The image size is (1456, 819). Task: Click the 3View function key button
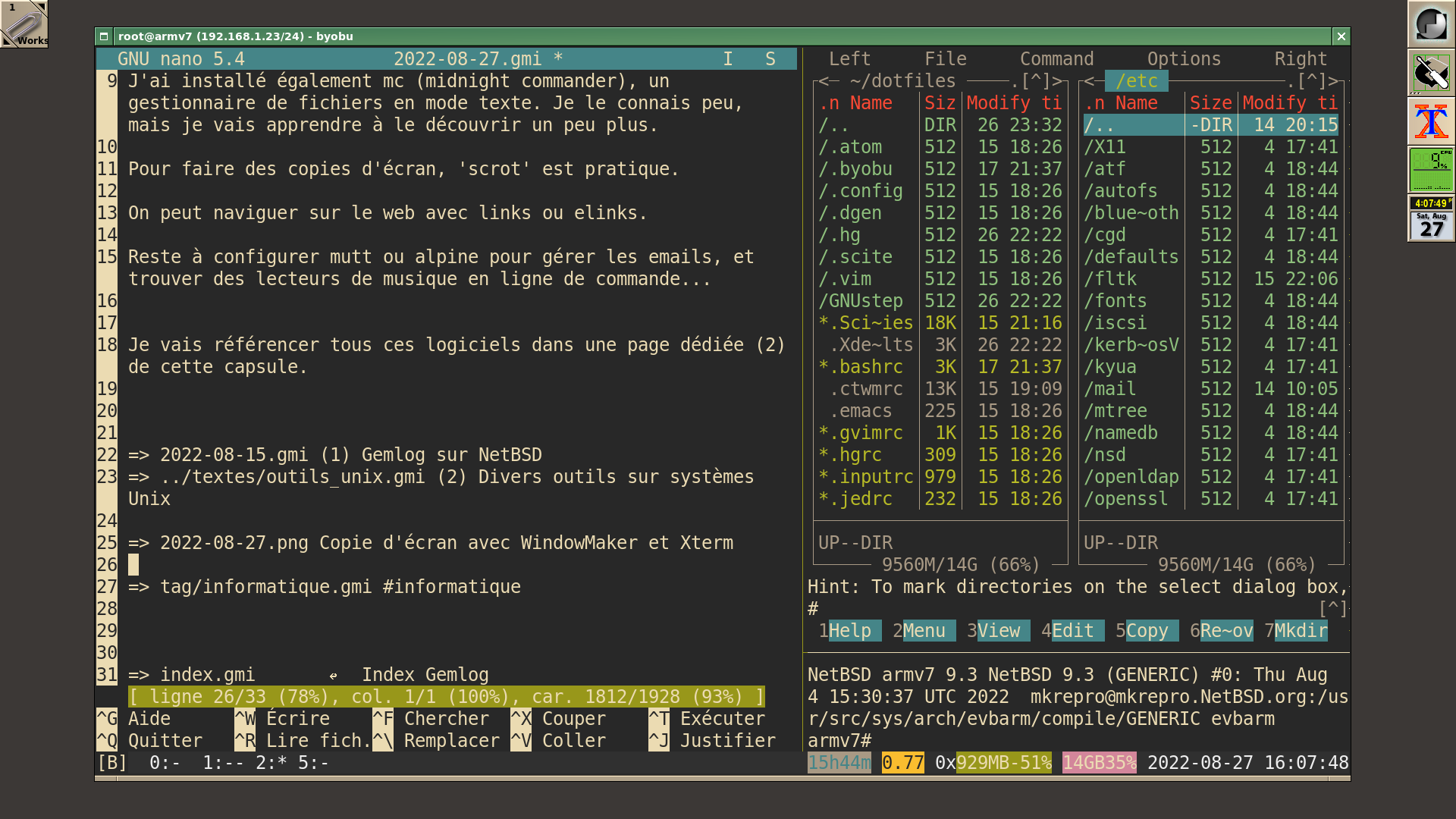[998, 631]
